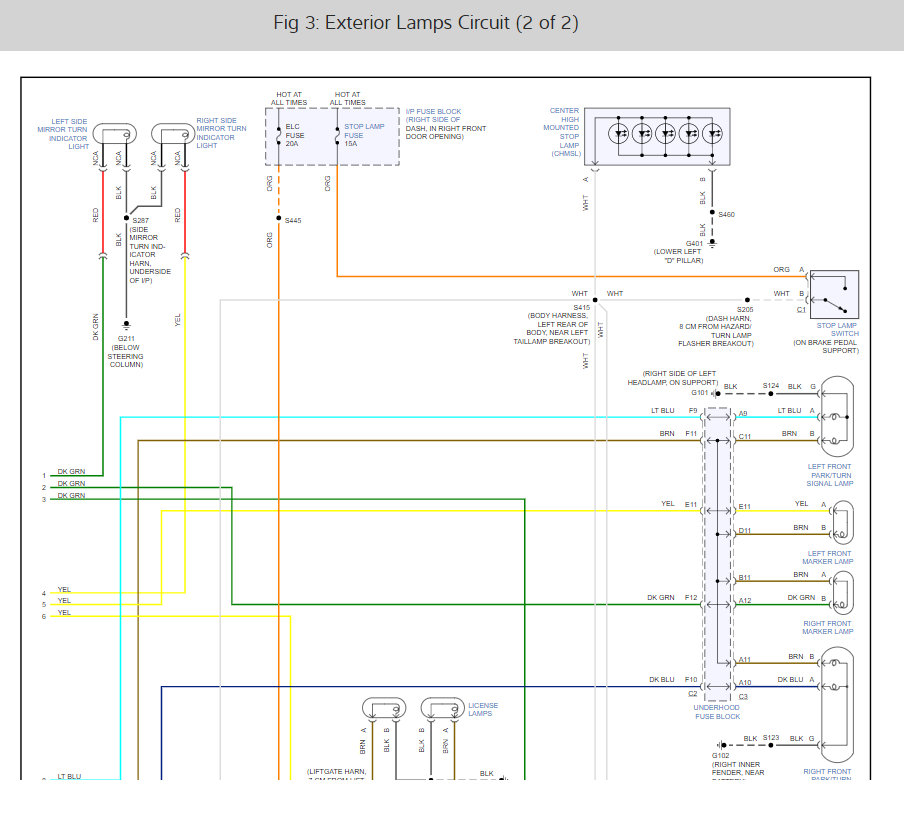This screenshot has width=904, height=816.
Task: Click connector pin label C11
Action: (745, 437)
